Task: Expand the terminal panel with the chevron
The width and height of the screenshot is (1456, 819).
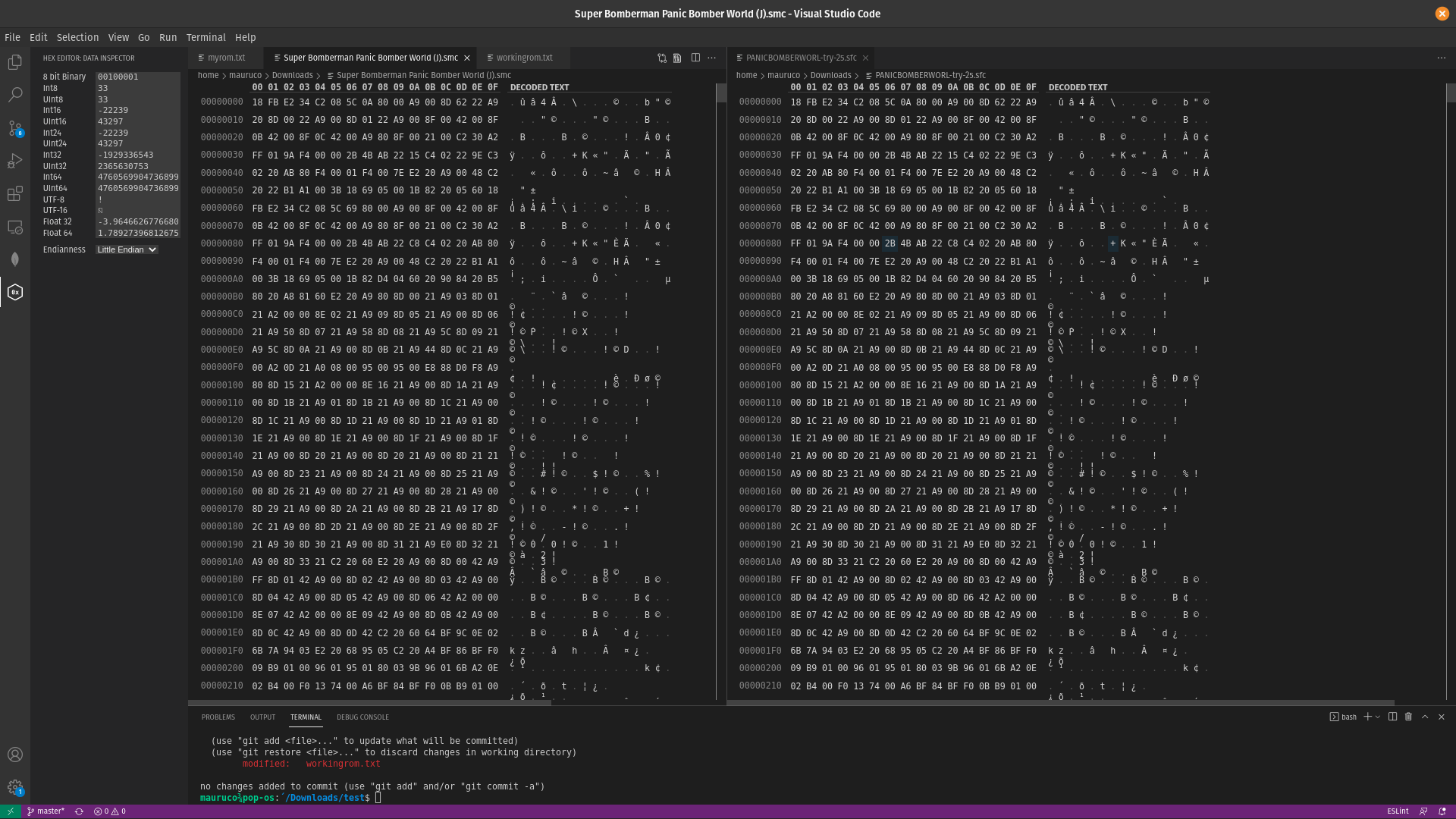Action: [x=1425, y=717]
